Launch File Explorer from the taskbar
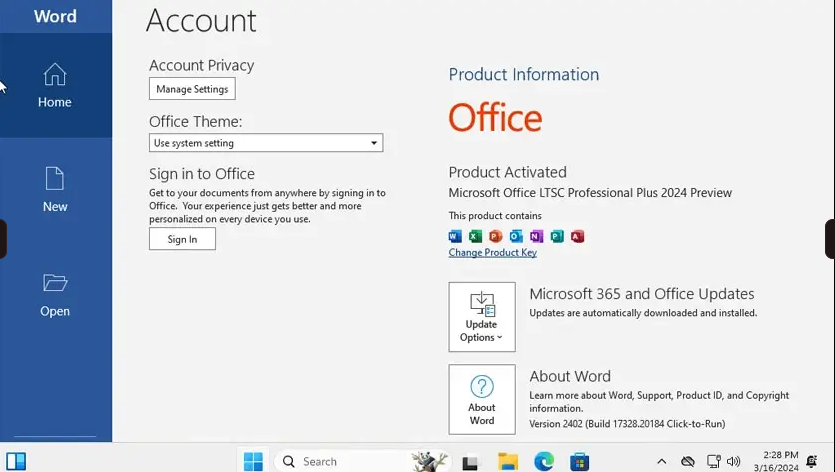Viewport: 835px width, 472px height. pyautogui.click(x=507, y=461)
